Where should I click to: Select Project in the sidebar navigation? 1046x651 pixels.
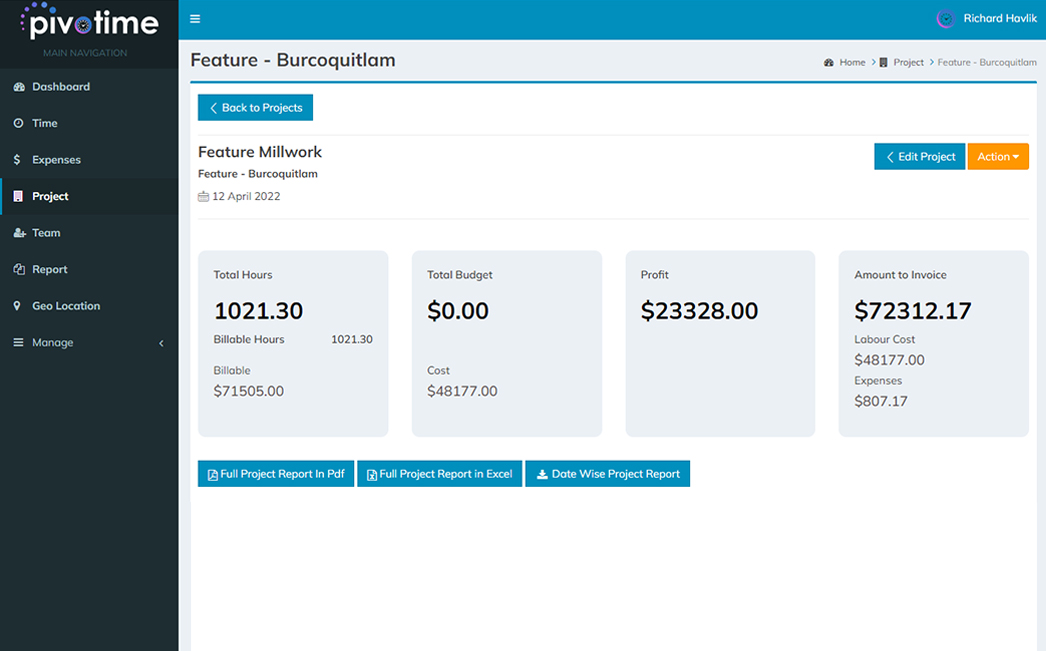50,197
